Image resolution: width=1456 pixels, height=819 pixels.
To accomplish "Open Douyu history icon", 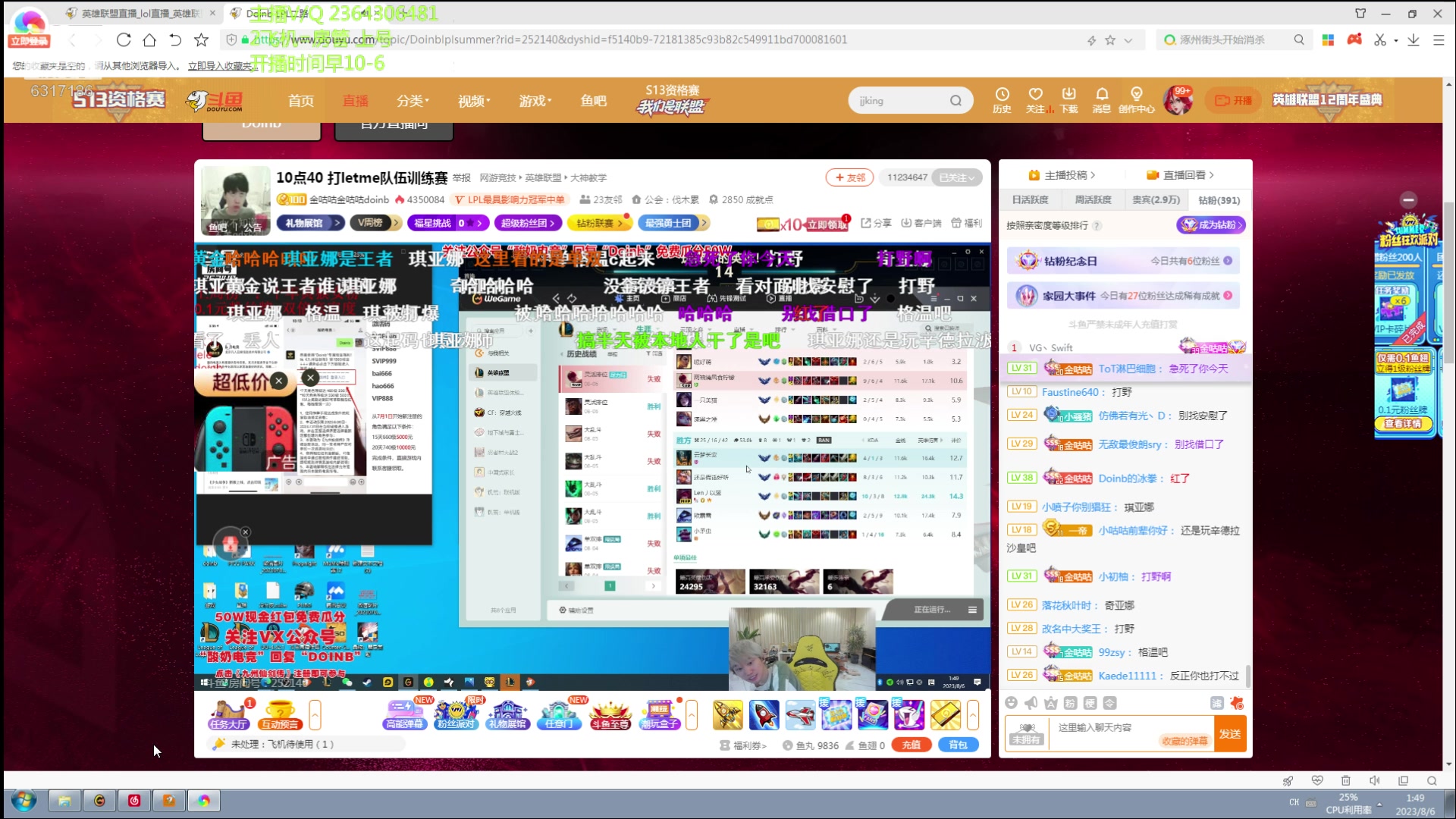I will 1002,99.
